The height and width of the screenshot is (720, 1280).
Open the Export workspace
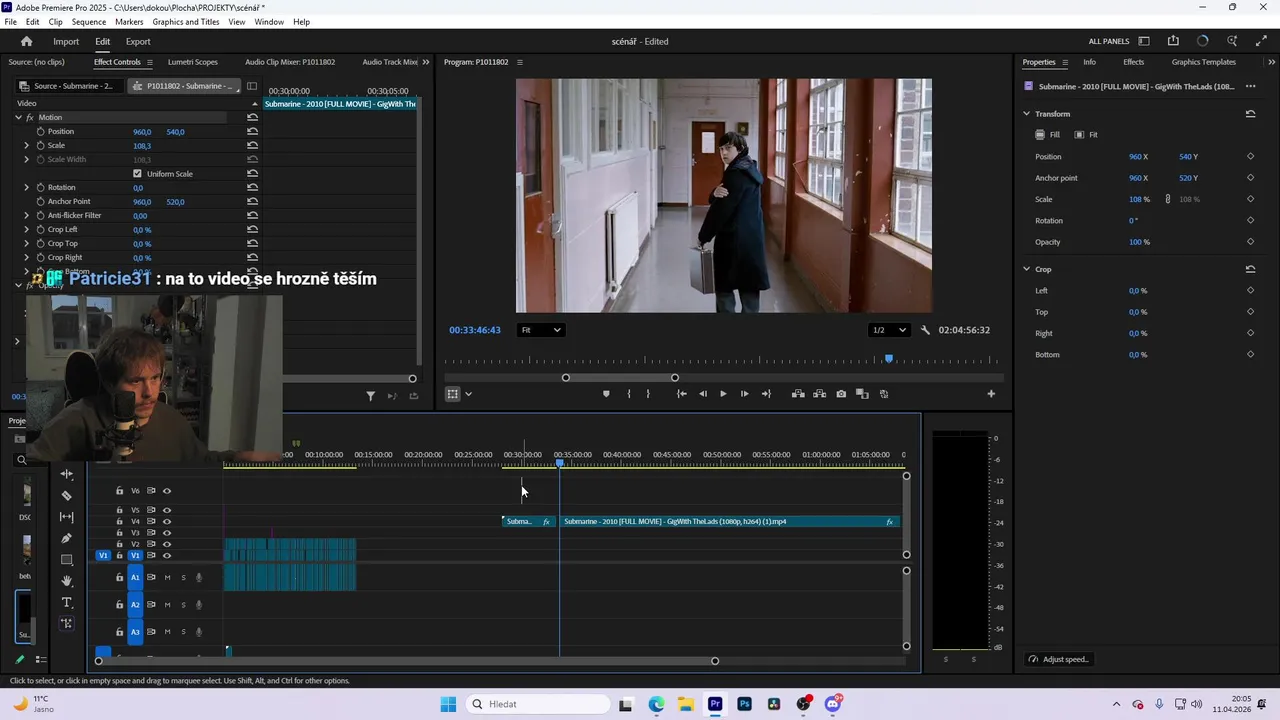pyautogui.click(x=138, y=42)
